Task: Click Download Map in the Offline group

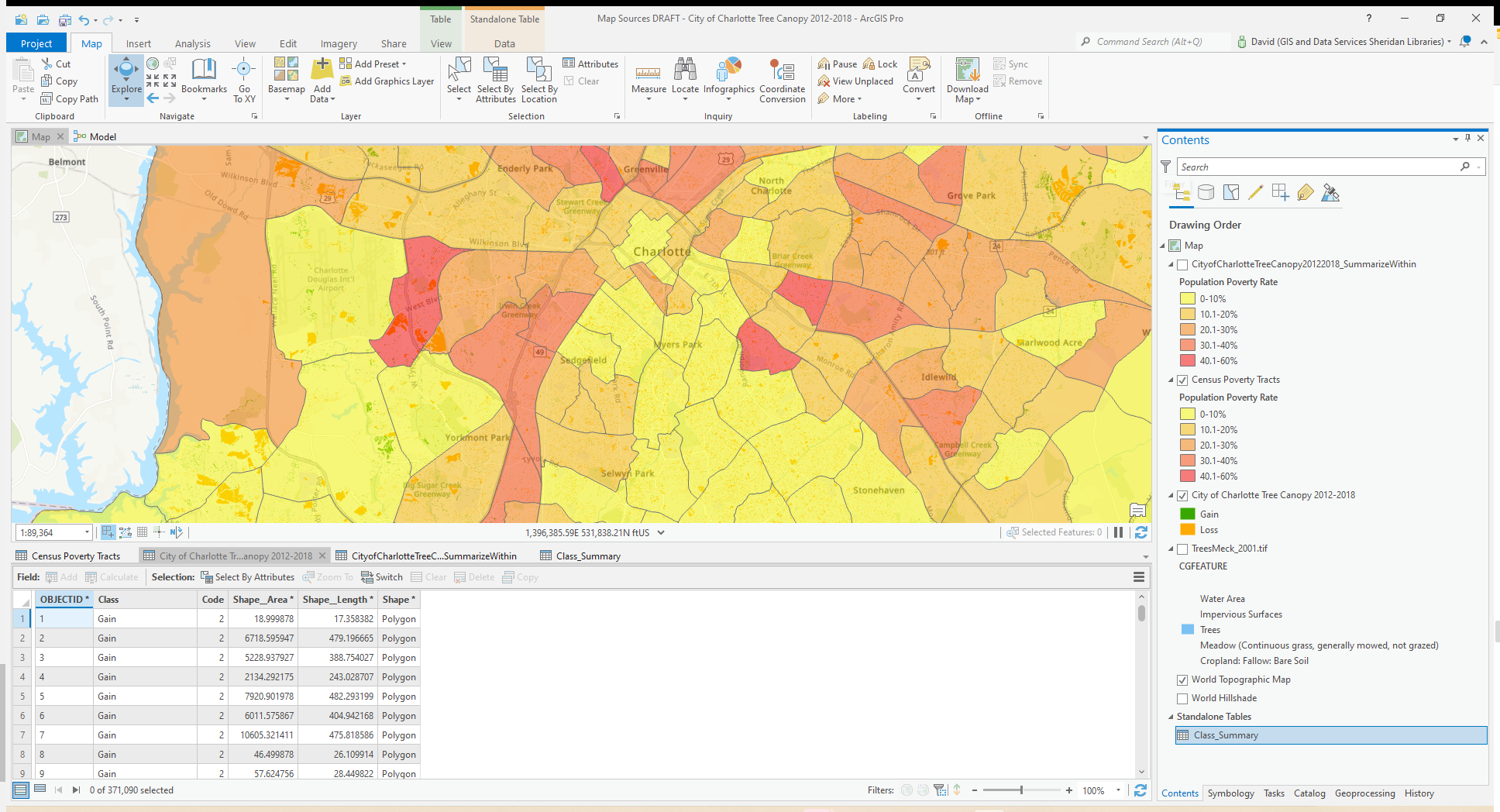Action: click(965, 81)
